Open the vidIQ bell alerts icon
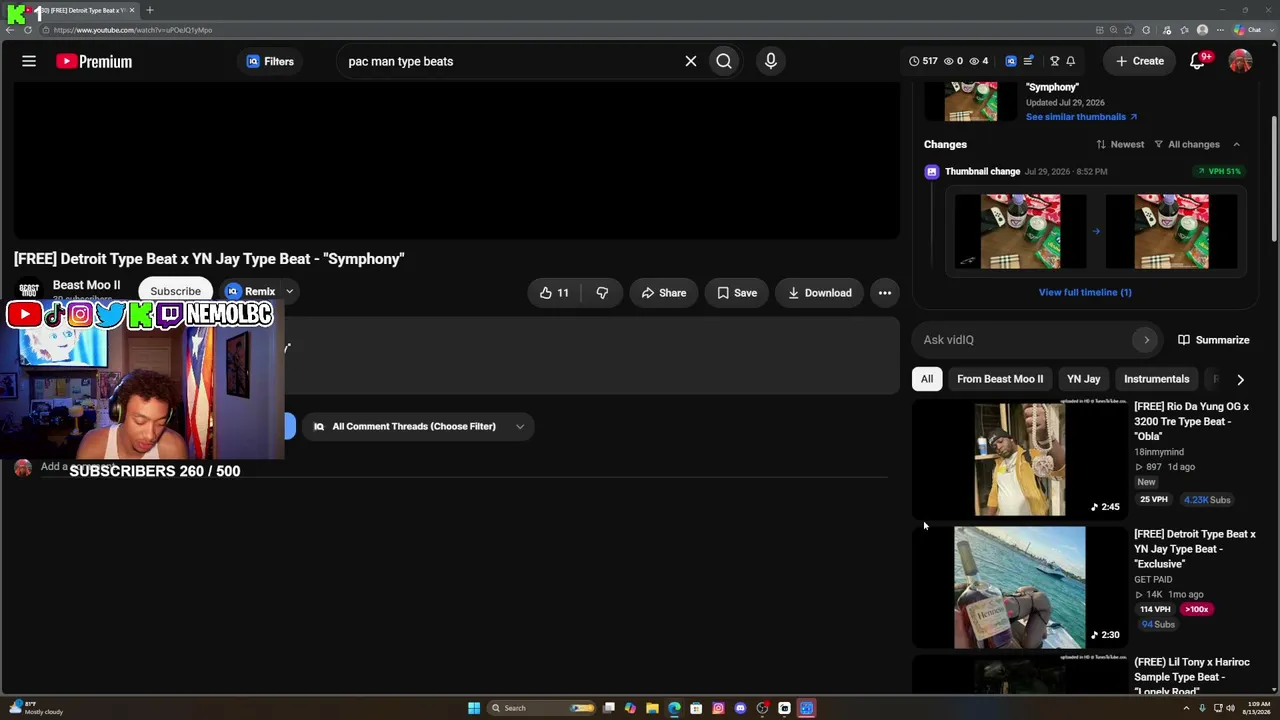Screen dimensions: 1280x720 point(1070,61)
